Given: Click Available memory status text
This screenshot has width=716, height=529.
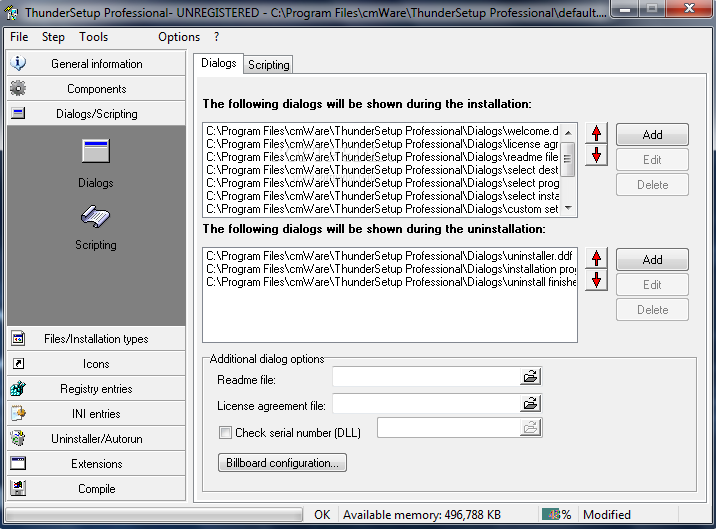Looking at the screenshot, I should pyautogui.click(x=422, y=515).
